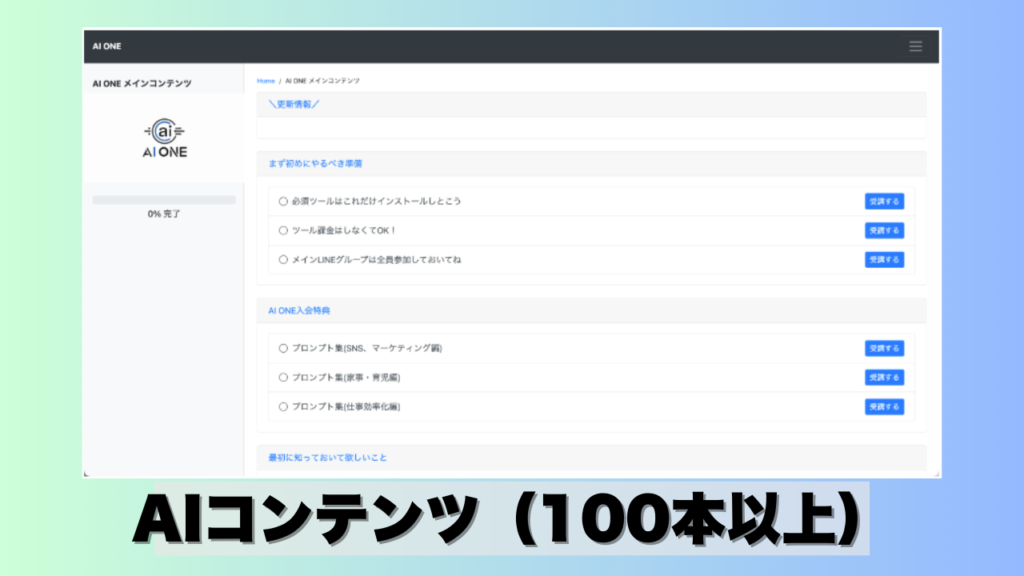Click AI ONE メインコンテンツ breadcrumb text

pyautogui.click(x=323, y=81)
